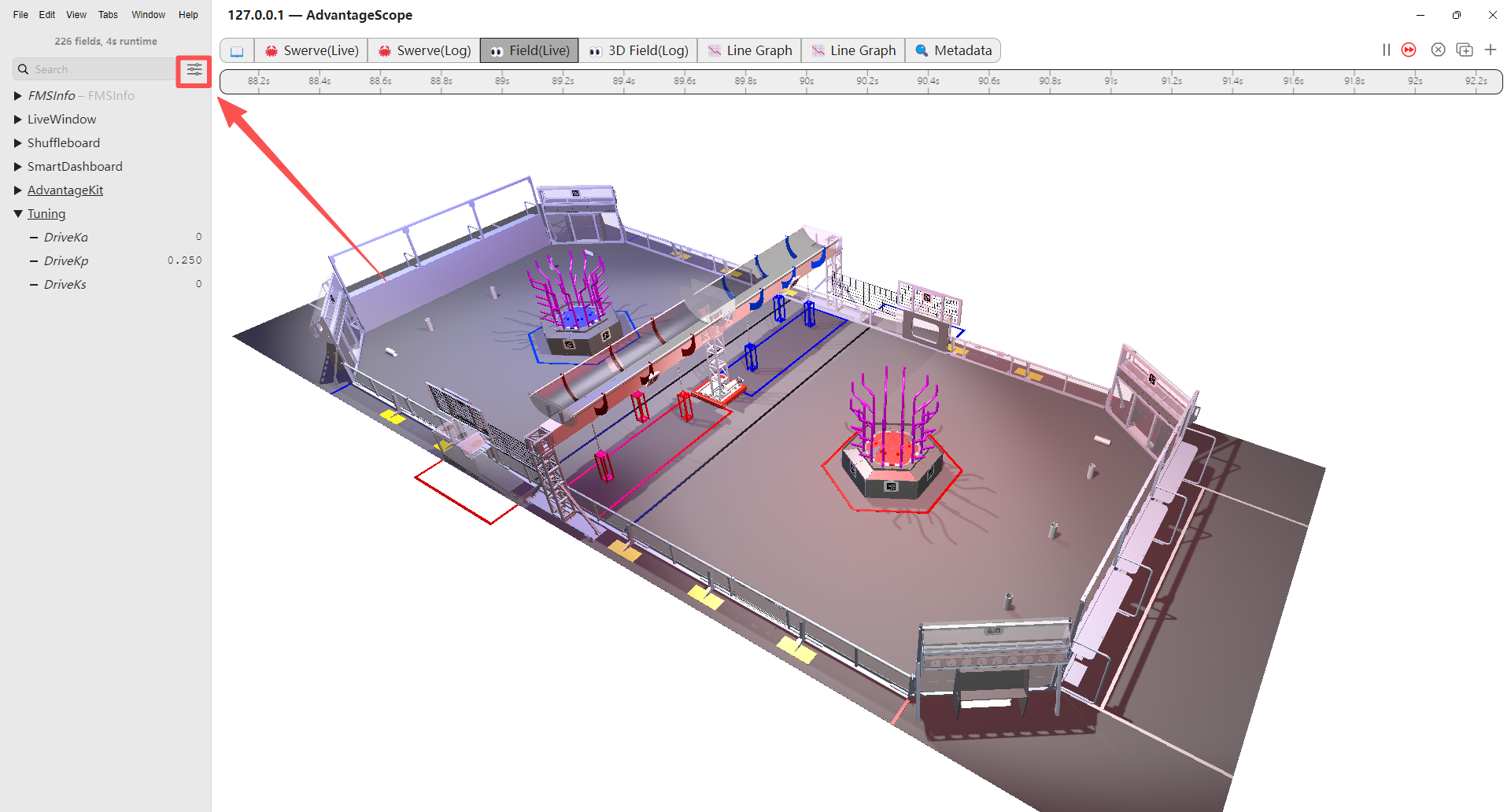Toggle tuning mode with the sliders icon

194,70
